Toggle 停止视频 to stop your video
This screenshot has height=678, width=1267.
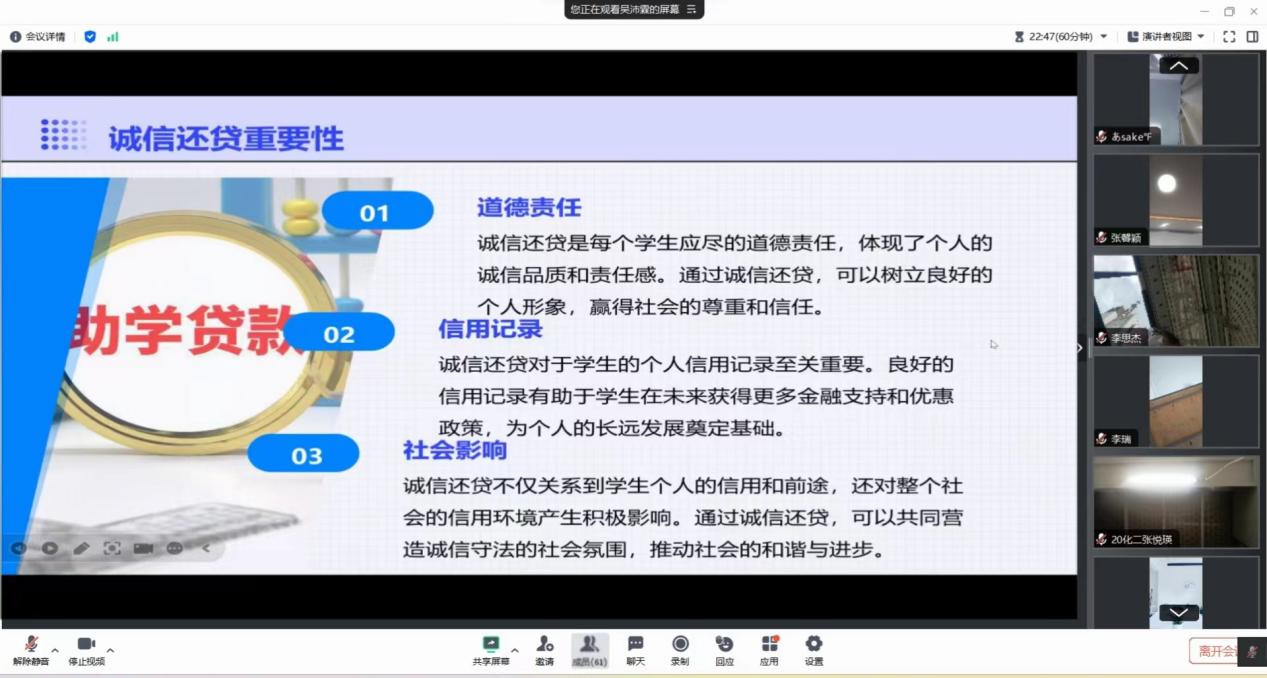[x=86, y=649]
